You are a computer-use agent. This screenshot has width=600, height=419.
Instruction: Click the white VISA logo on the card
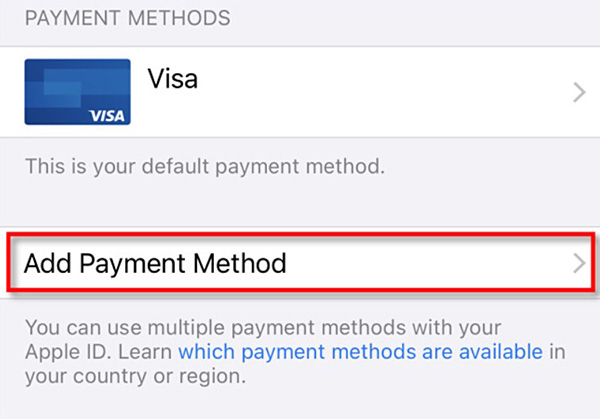[x=107, y=116]
